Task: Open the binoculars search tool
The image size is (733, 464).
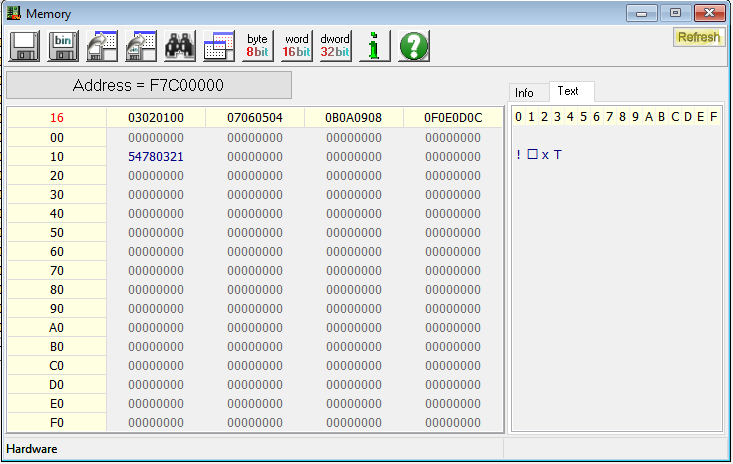Action: click(180, 46)
